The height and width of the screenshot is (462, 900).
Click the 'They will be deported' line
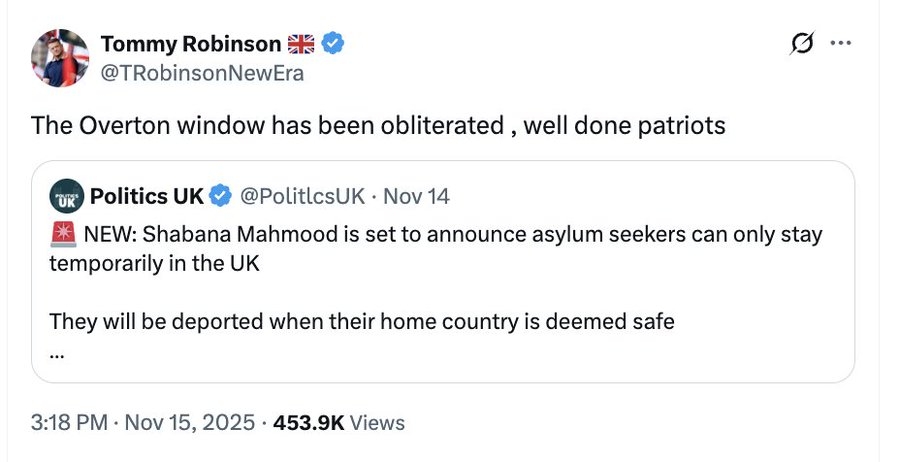[360, 322]
